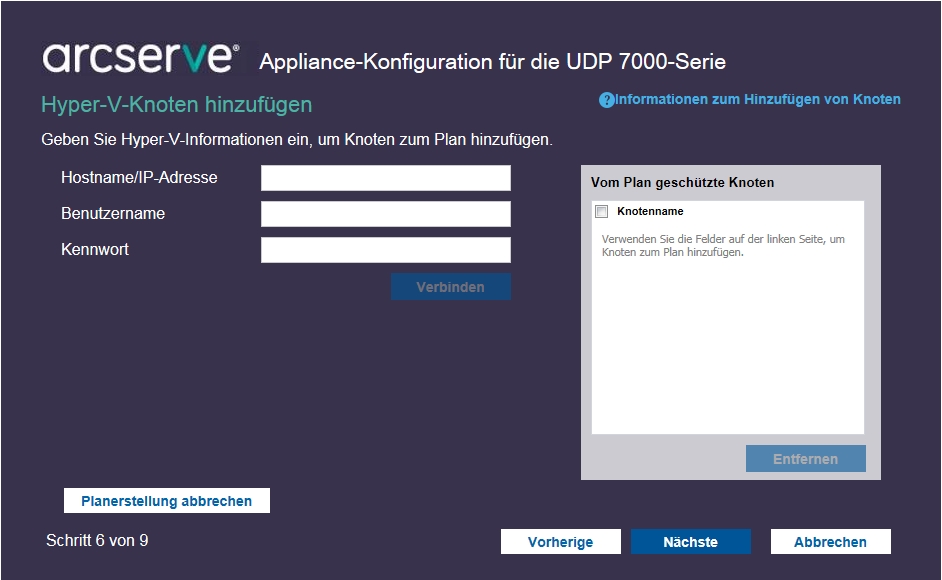Viewport: 942px width, 580px height.
Task: Go back with the Vorherige button
Action: (x=561, y=542)
